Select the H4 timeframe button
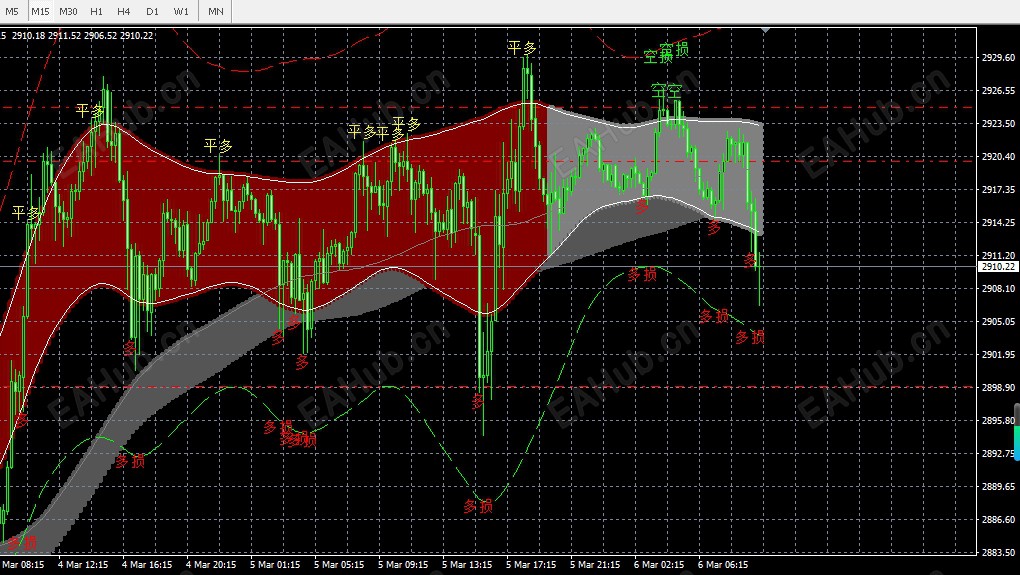Viewport: 1020px width, 575px height. 124,11
